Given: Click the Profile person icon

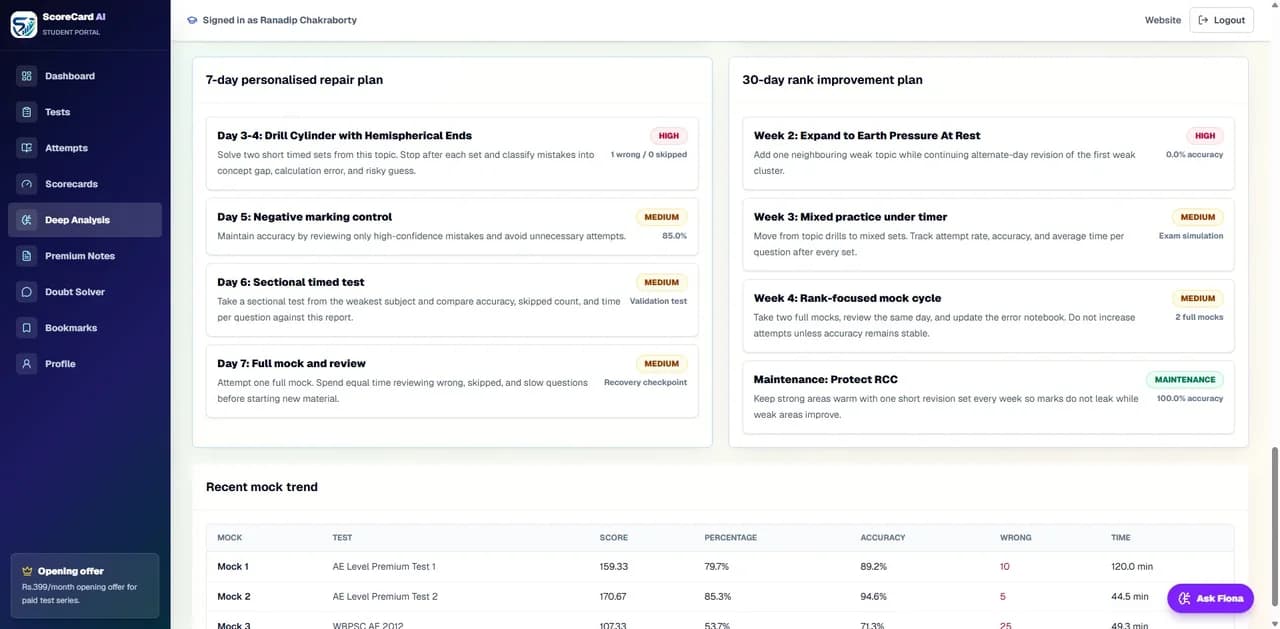Looking at the screenshot, I should coord(27,364).
